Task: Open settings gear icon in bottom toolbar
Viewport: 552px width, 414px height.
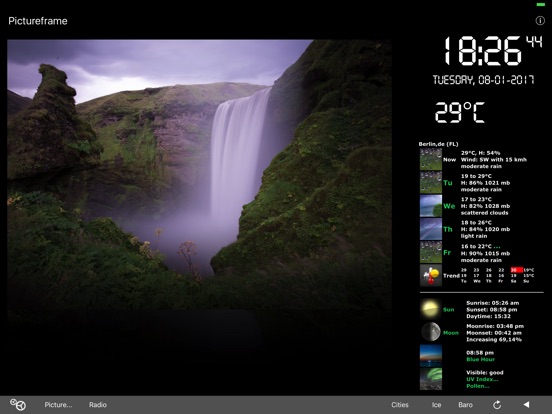Action: click(x=18, y=404)
